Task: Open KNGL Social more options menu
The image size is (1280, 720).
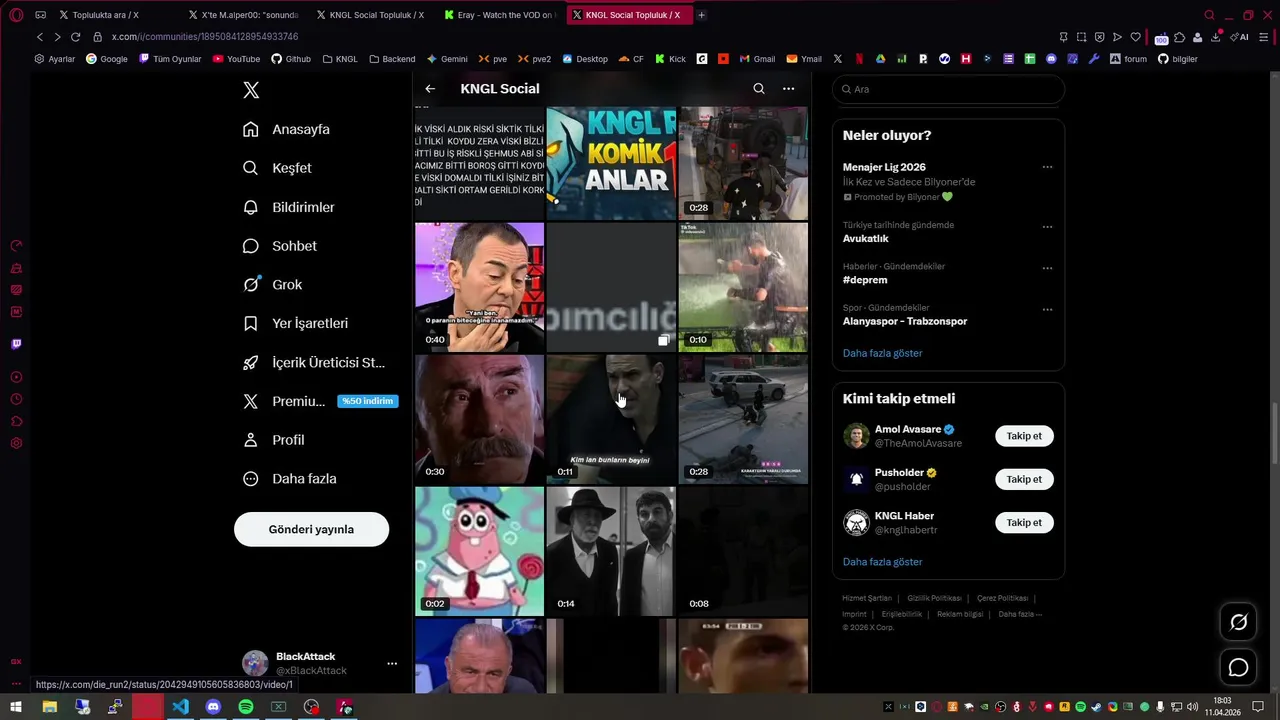Action: (788, 89)
